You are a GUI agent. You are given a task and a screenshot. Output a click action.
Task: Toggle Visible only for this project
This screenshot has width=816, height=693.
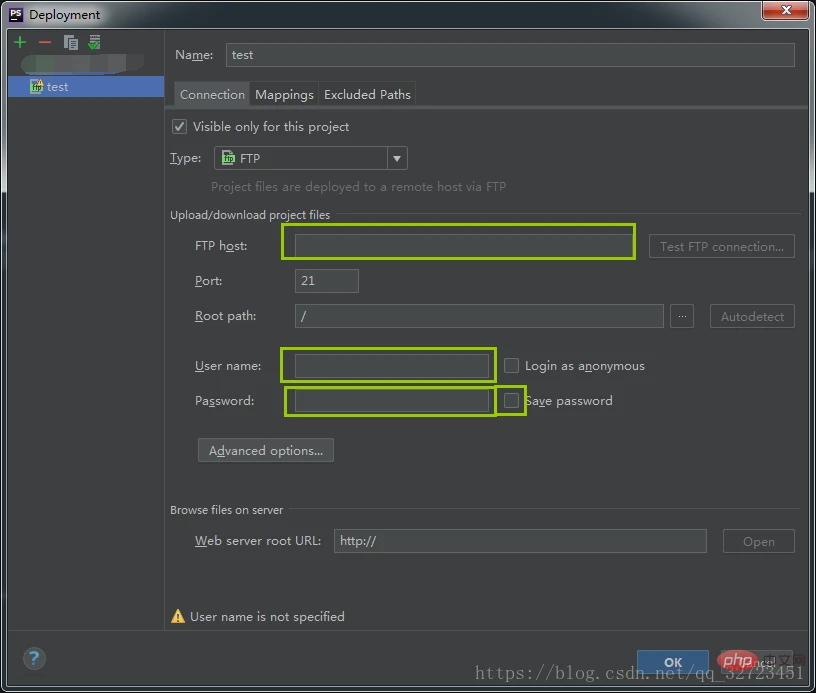tap(180, 127)
